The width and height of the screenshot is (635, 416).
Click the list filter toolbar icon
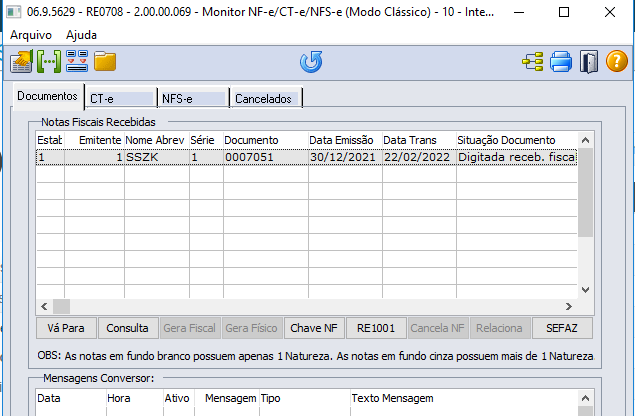click(77, 62)
